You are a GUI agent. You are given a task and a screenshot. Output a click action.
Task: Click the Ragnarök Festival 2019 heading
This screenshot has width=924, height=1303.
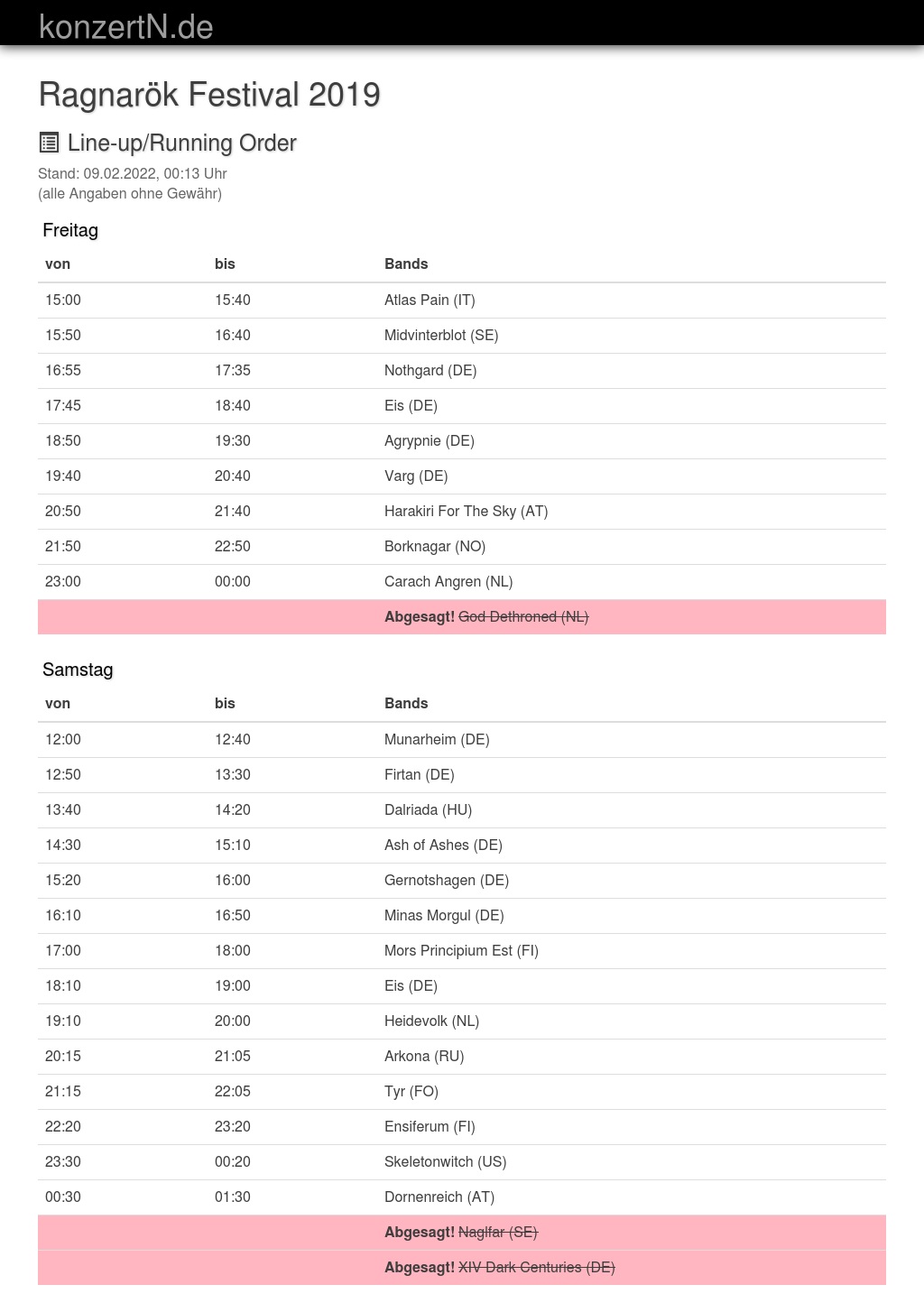coord(209,95)
